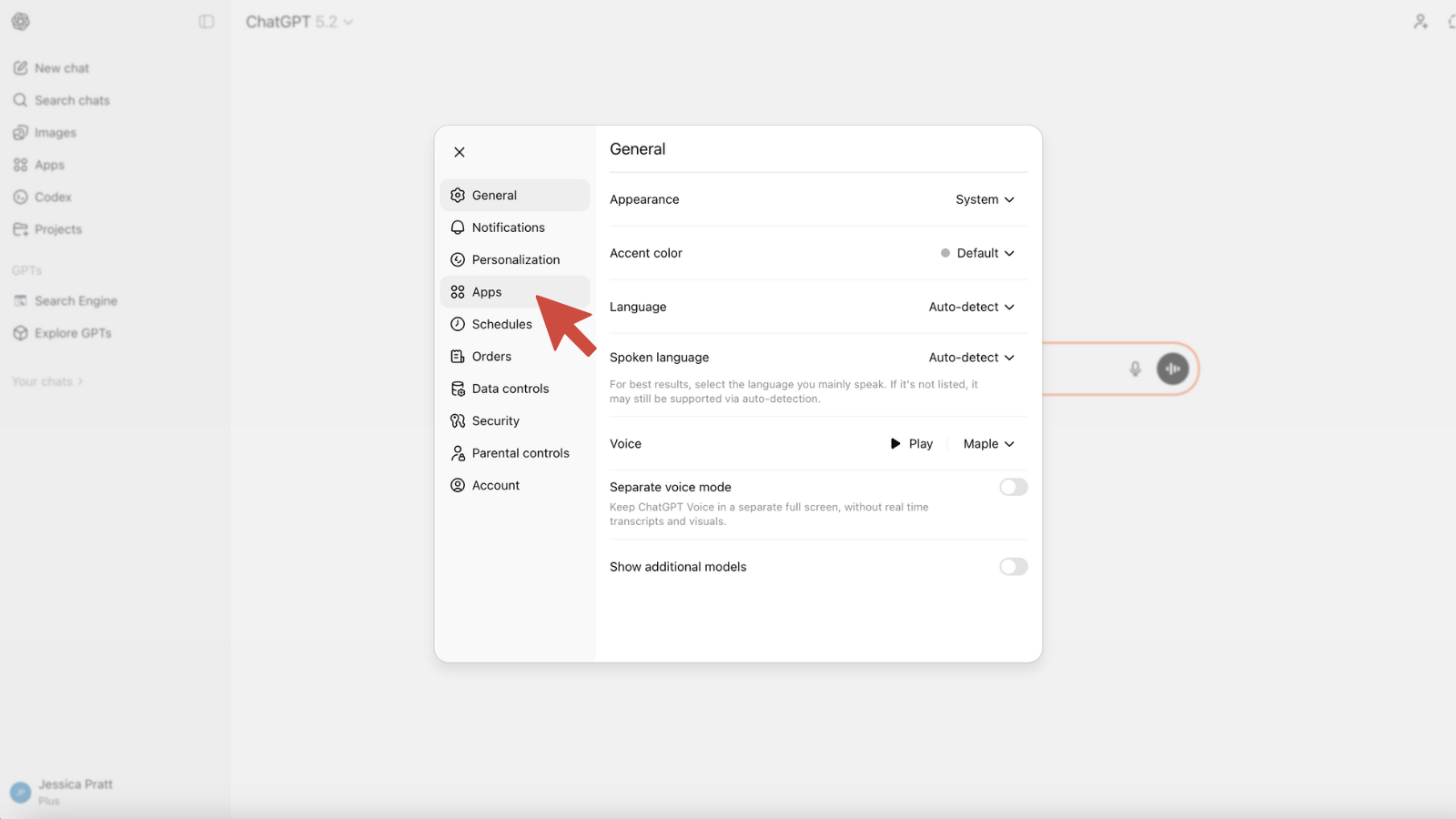Open the Maple voice dropdown
Viewport: 1456px width, 819px height.
pyautogui.click(x=988, y=444)
